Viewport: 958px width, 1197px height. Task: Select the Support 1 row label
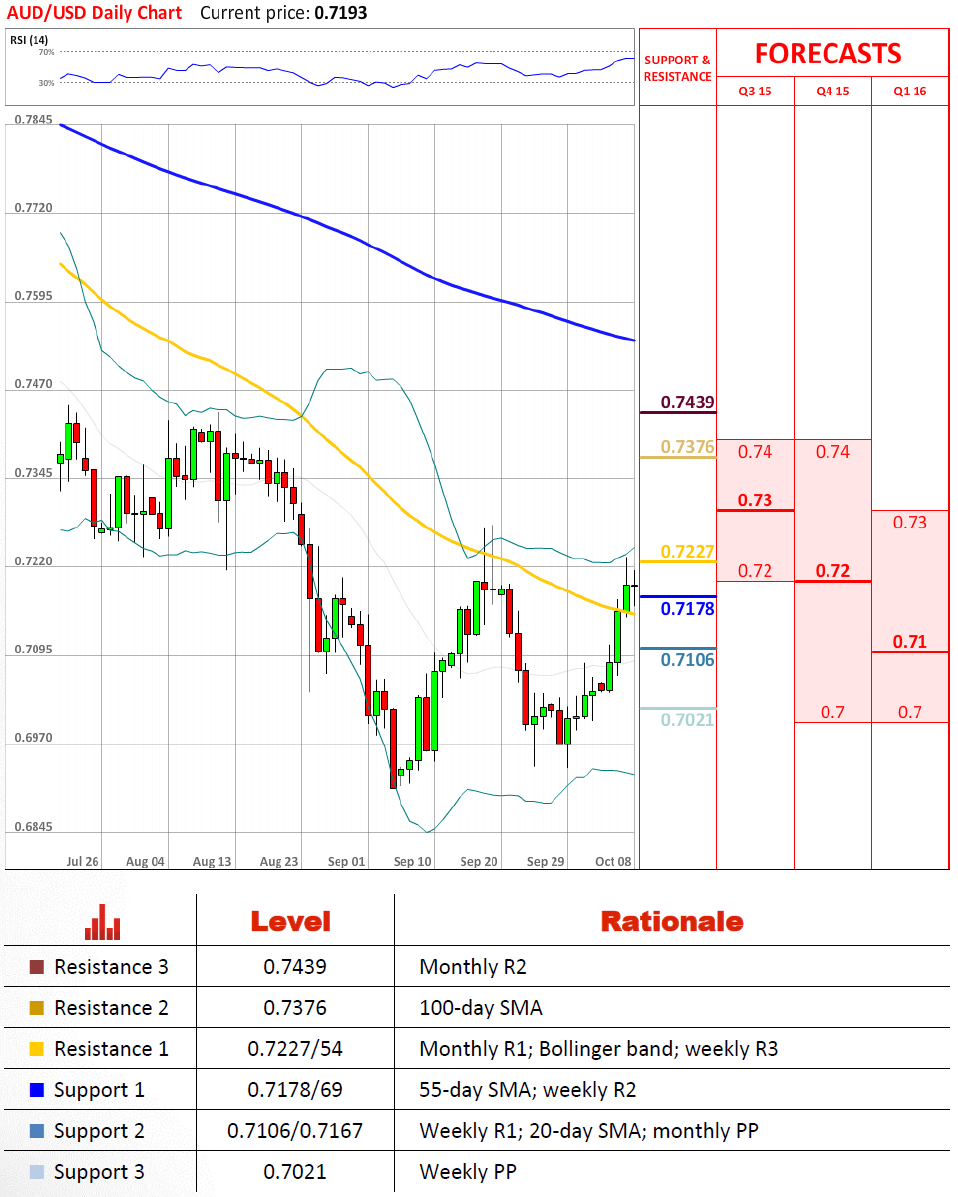(99, 1090)
